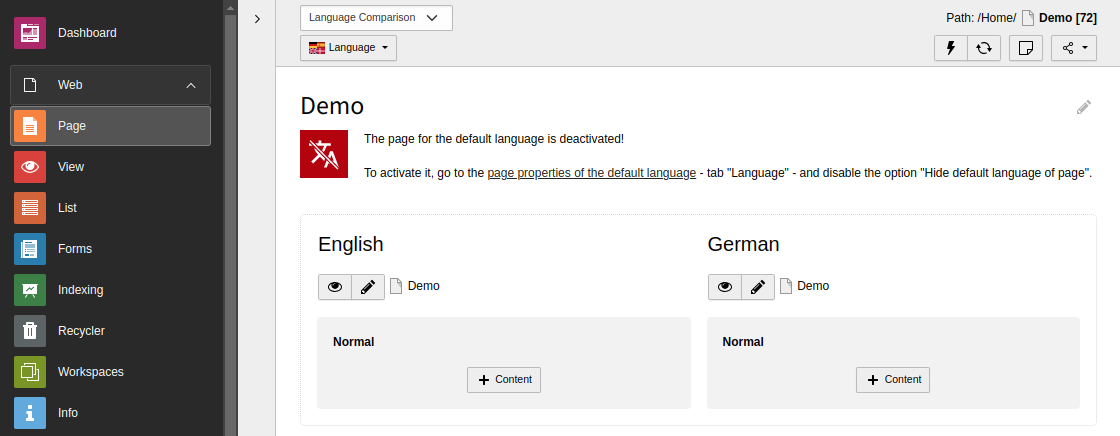Viewport: 1120px width, 436px height.
Task: Clear caches with the lightning bolt button
Action: (951, 48)
